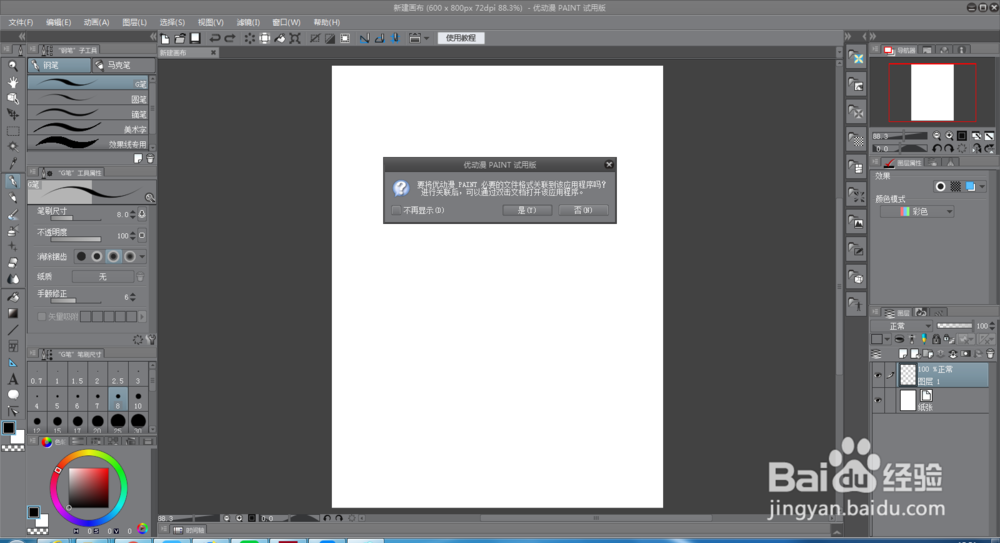Adjust the 不透明度 opacity slider

(x=76, y=239)
